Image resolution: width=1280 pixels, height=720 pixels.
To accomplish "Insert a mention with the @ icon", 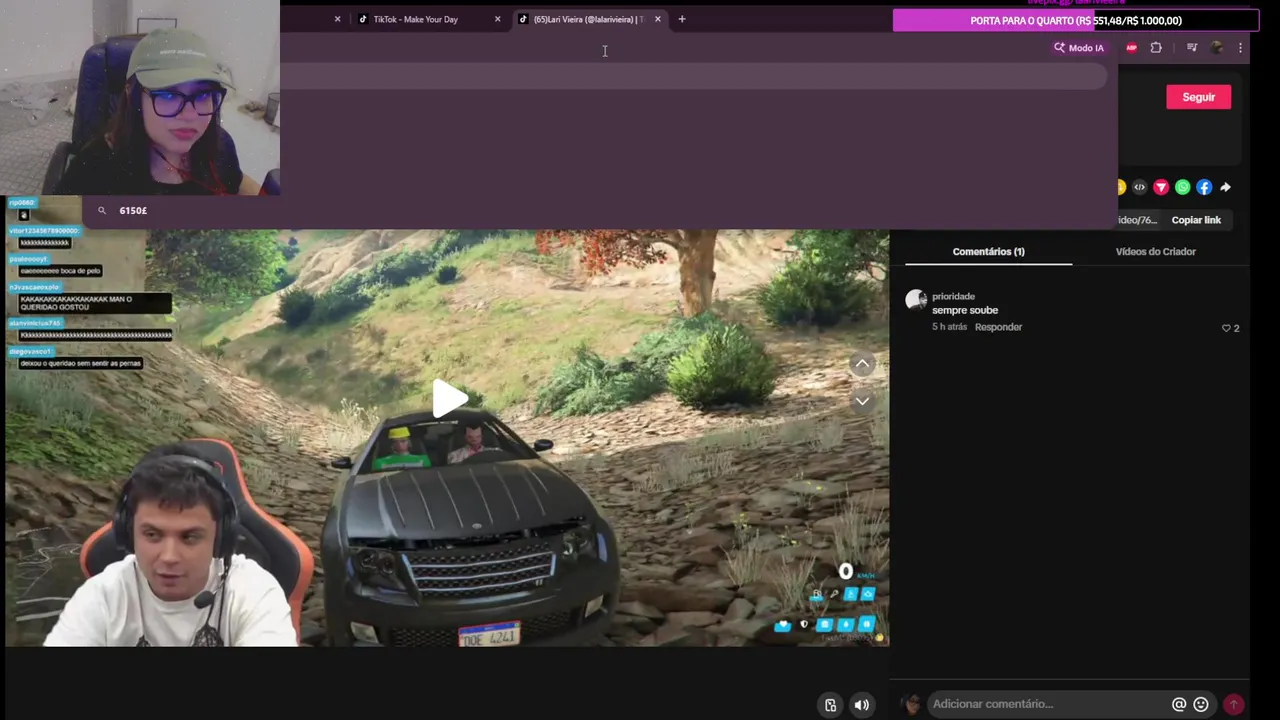I will coord(1179,704).
